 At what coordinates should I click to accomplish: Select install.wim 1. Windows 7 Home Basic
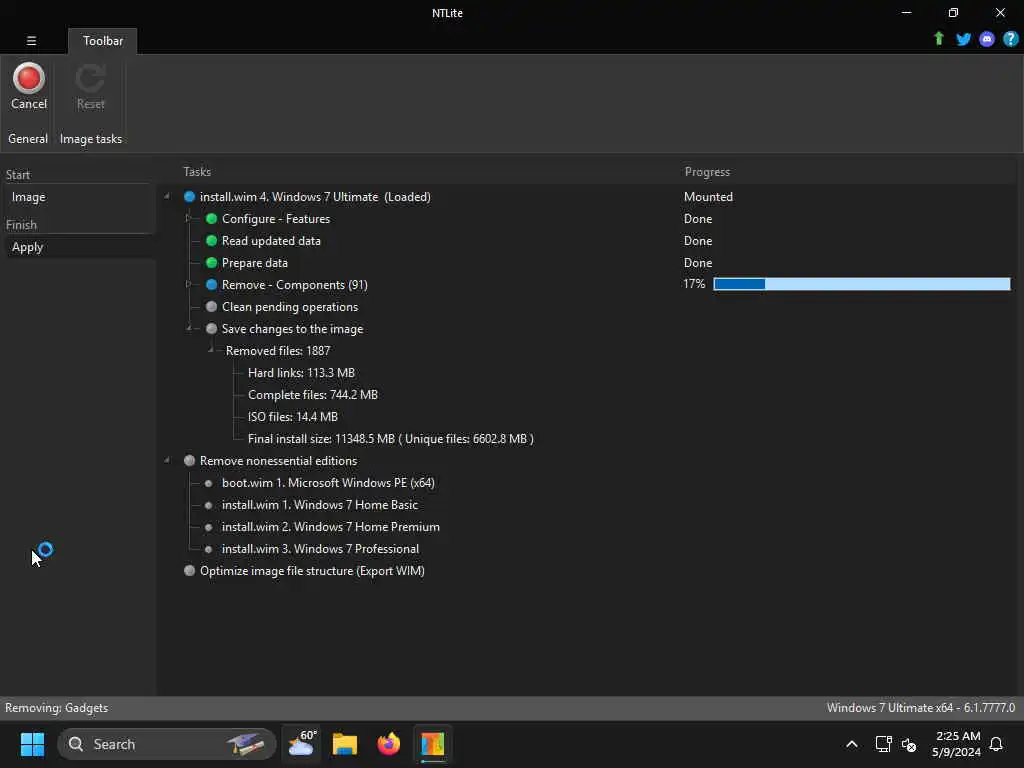tap(320, 505)
